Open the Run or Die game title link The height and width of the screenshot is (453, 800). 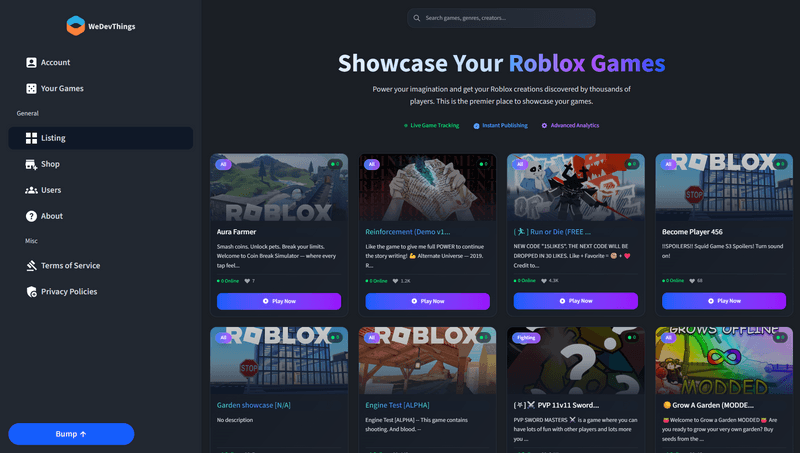coord(552,232)
